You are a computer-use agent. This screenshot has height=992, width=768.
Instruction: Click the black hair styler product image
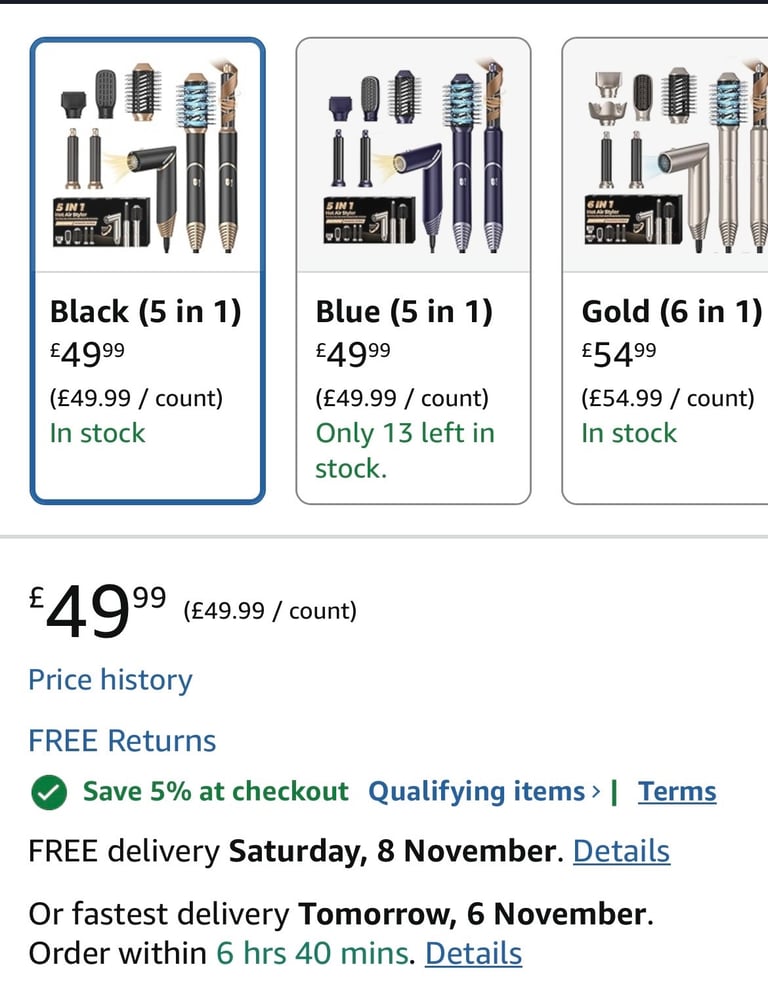click(147, 156)
